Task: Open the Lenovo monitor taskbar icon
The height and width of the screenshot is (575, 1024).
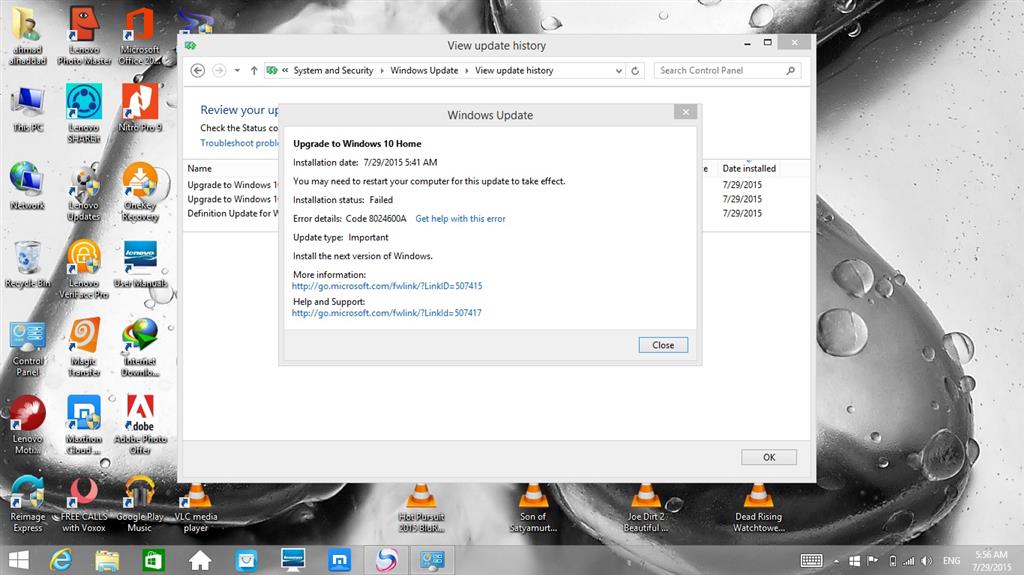Action: (x=293, y=560)
